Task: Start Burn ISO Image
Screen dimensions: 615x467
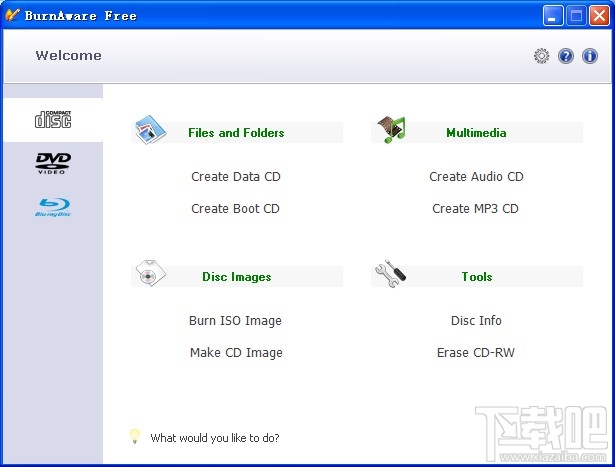Action: [235, 321]
